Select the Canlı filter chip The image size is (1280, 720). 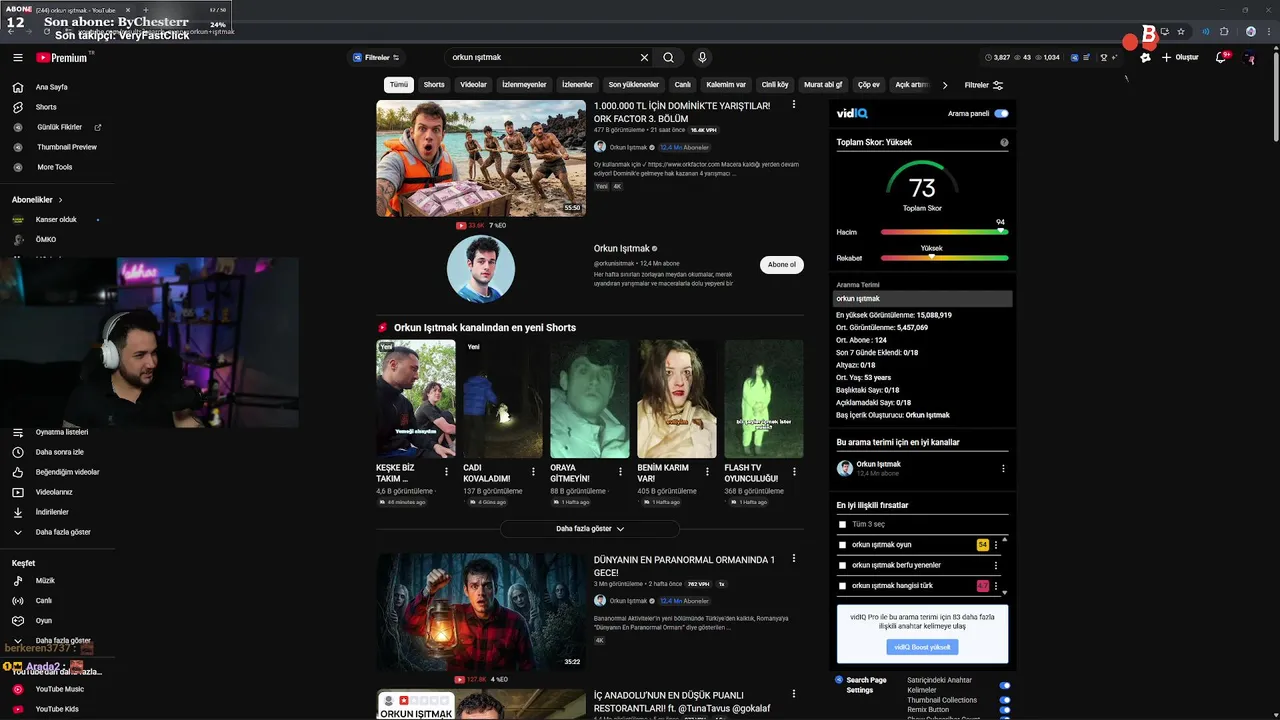[683, 85]
